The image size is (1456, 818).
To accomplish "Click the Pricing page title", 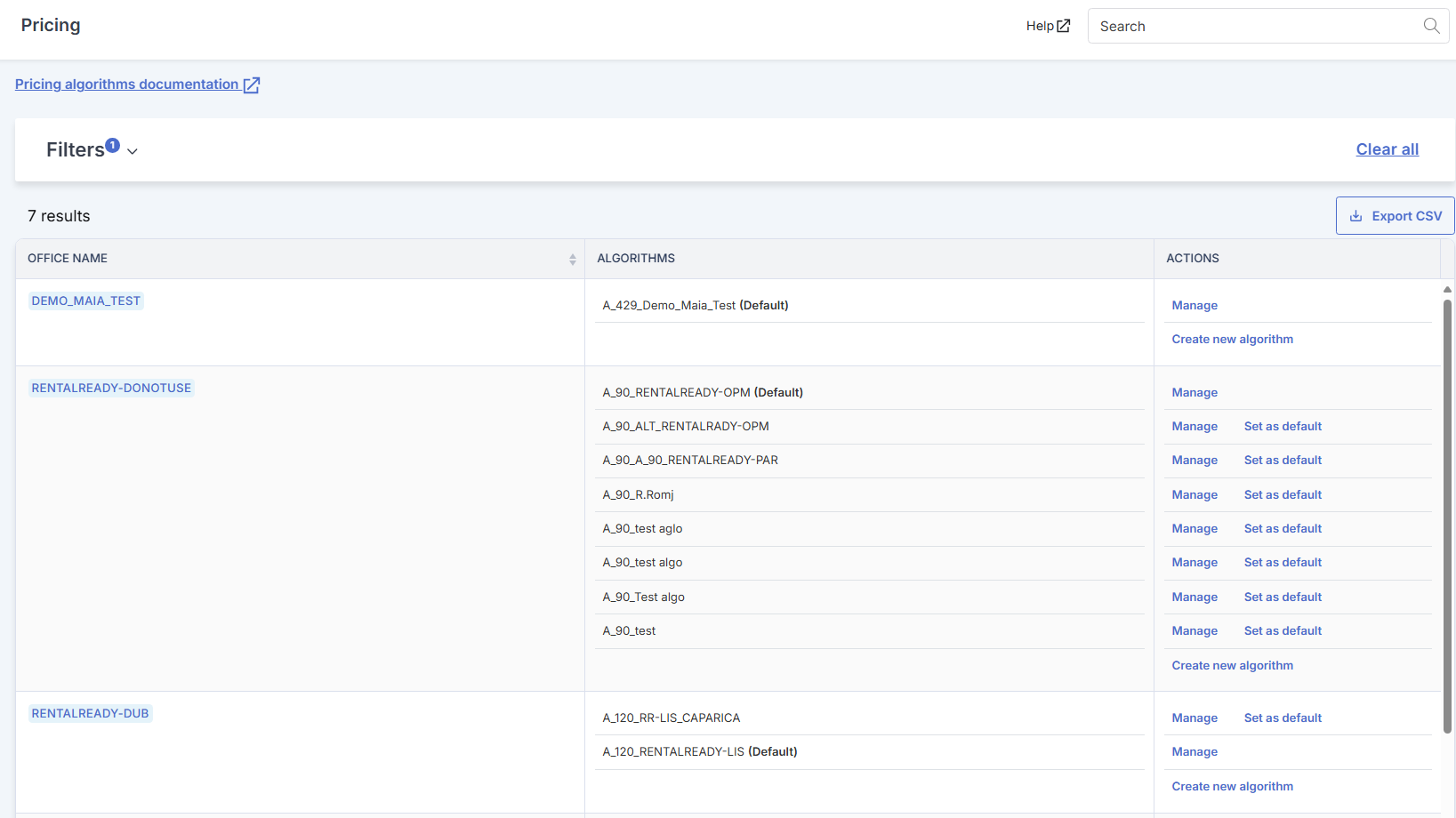I will click(x=51, y=25).
